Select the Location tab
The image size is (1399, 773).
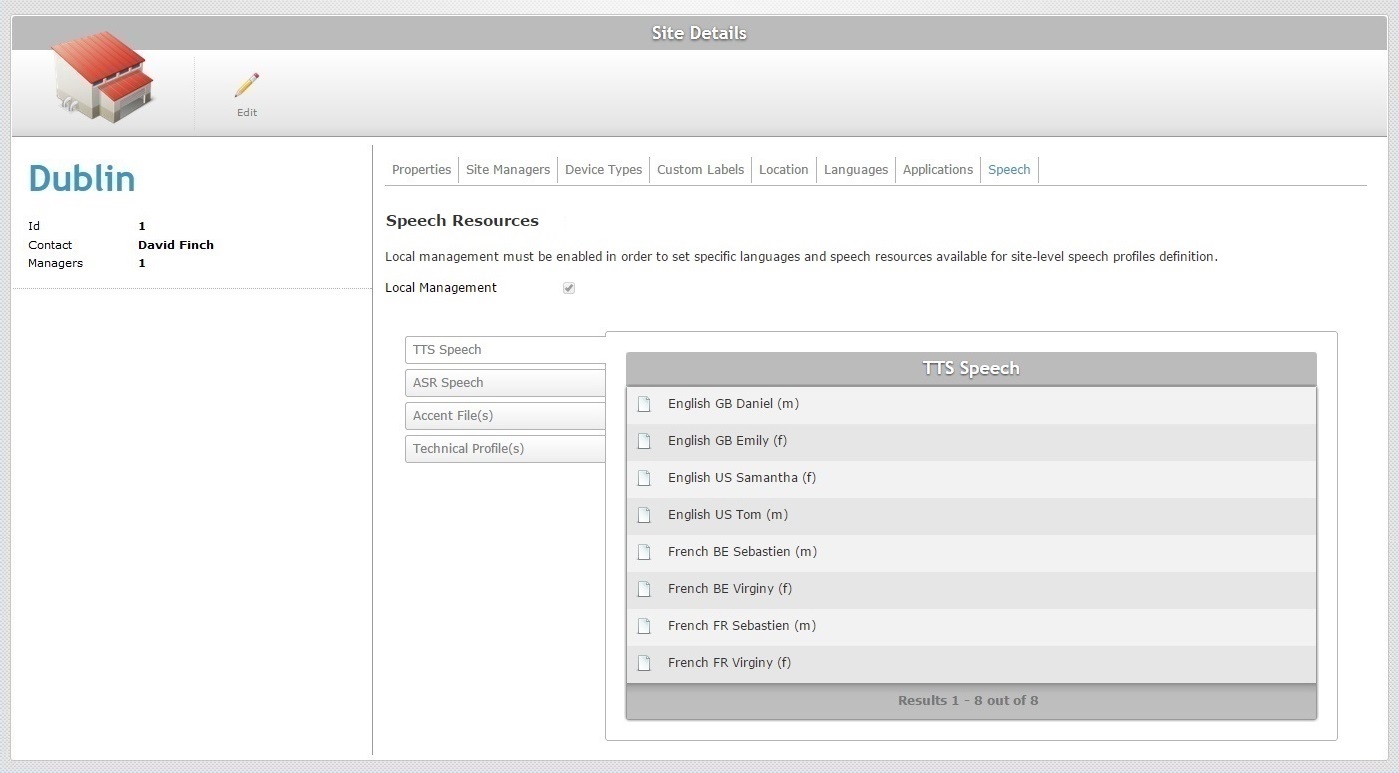pos(783,170)
